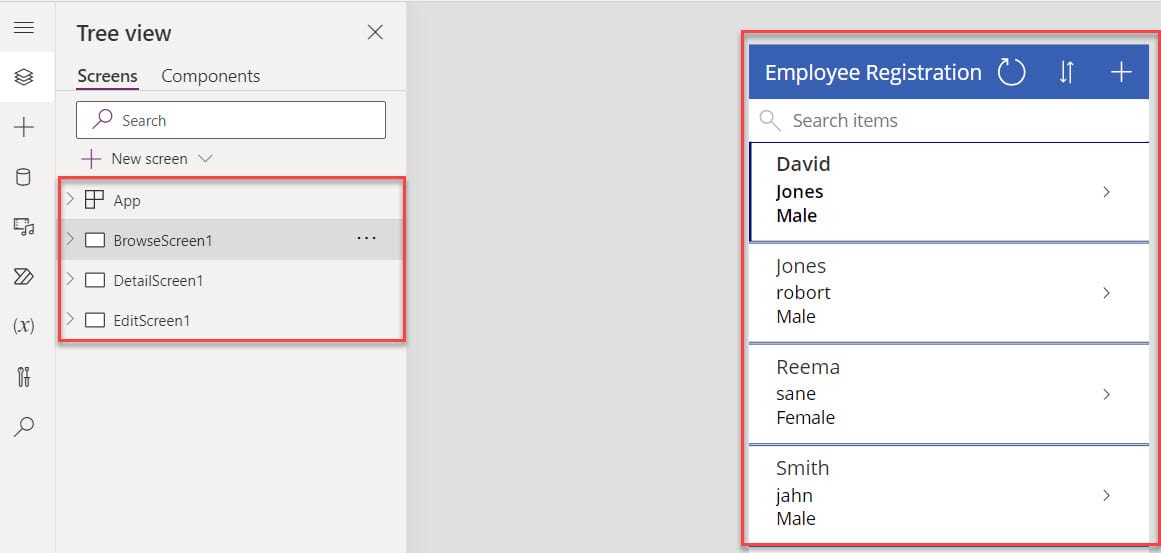1161x553 pixels.
Task: Select the Tree view layers icon
Action: 23,77
